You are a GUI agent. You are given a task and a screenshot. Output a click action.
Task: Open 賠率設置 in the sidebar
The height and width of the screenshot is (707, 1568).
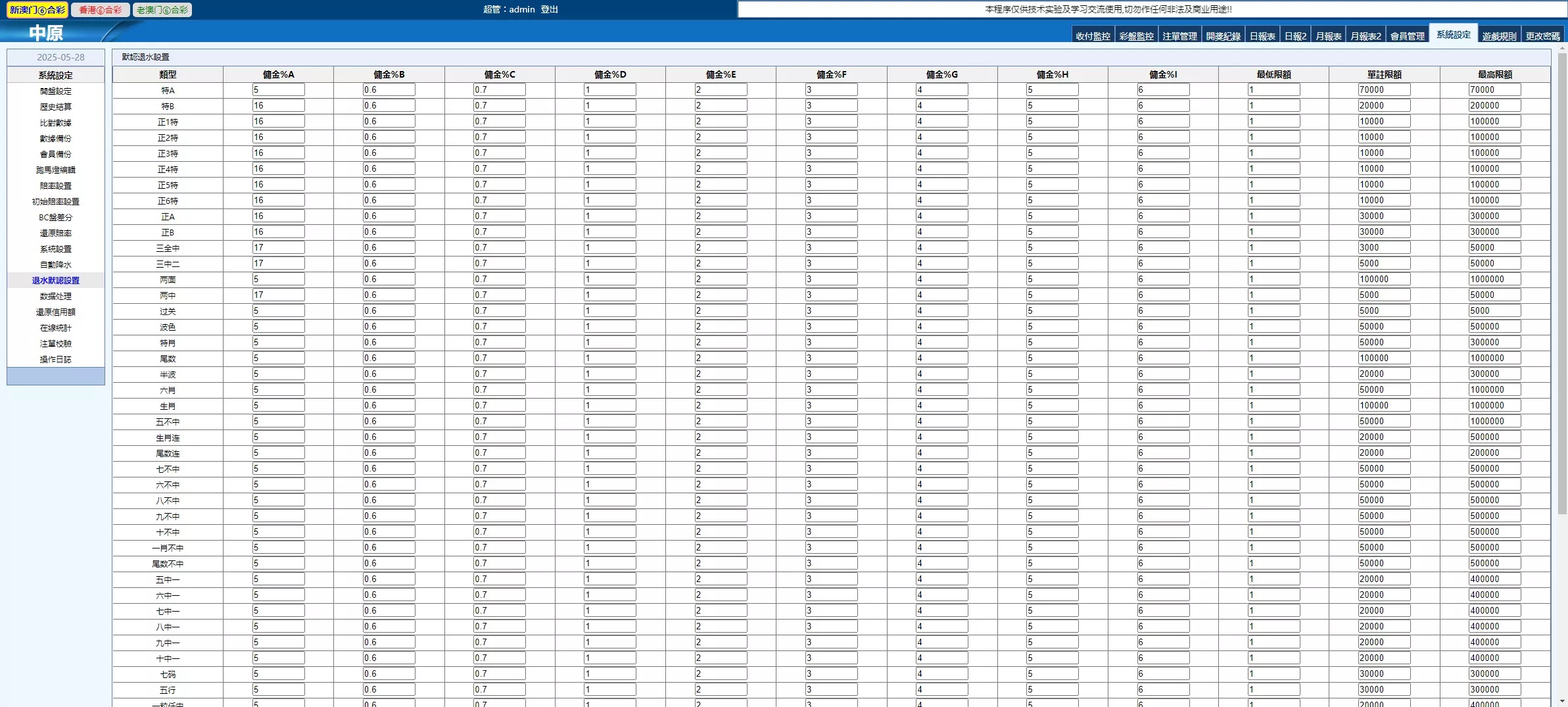pyautogui.click(x=56, y=186)
